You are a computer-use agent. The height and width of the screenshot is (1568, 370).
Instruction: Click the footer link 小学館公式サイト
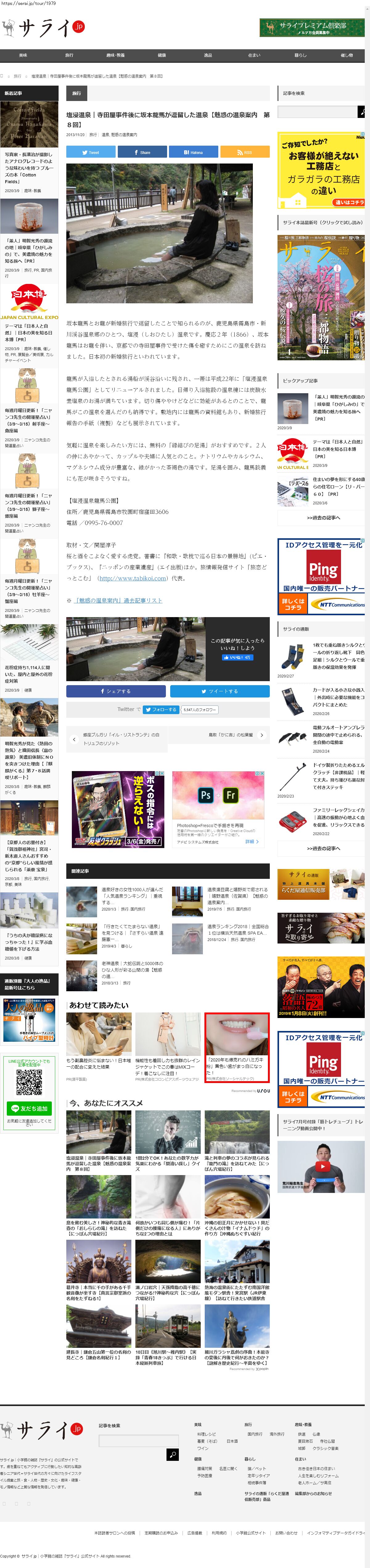pos(251,1533)
